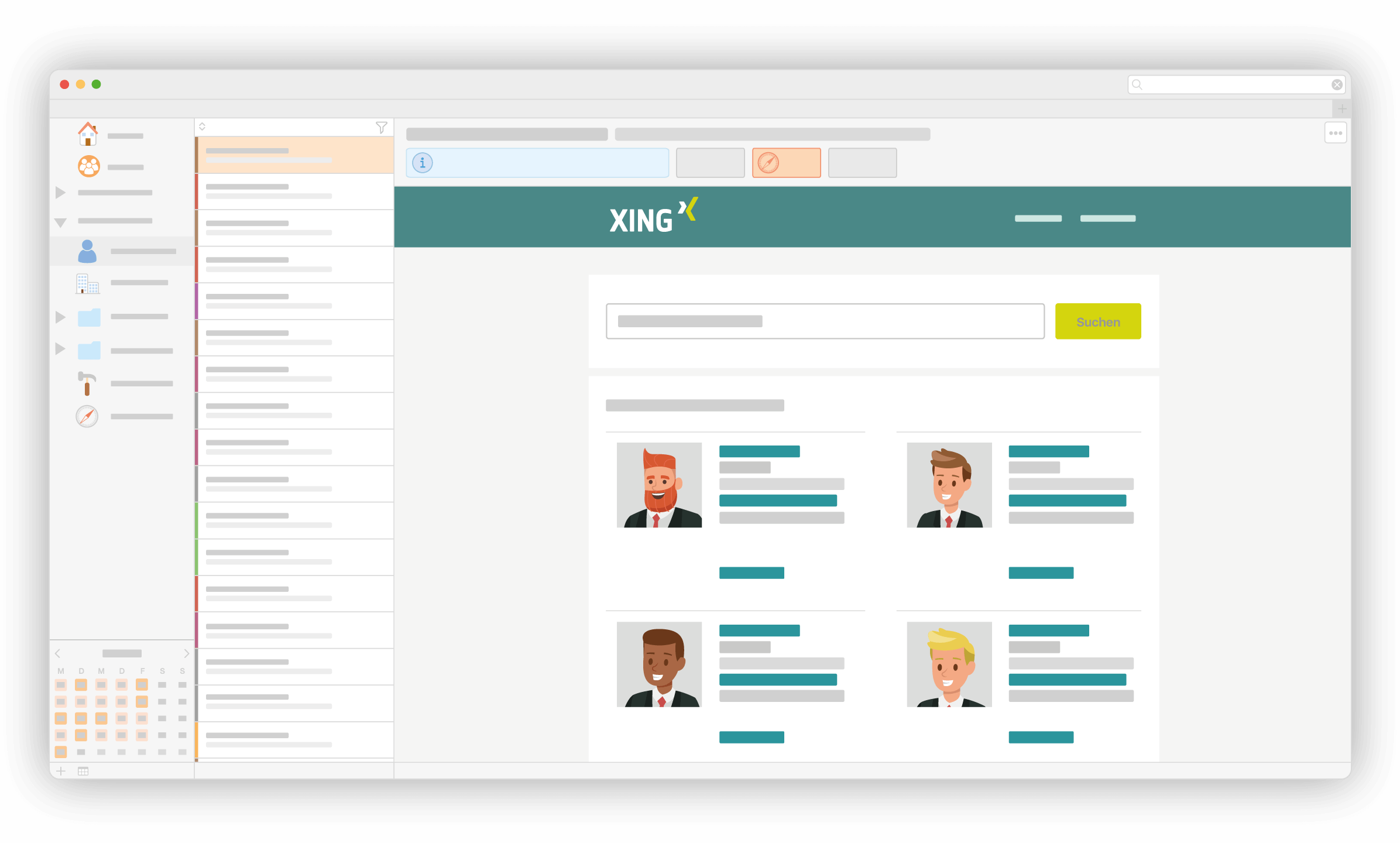Click the grey tab right of compass tab
1400x843 pixels.
[x=862, y=163]
